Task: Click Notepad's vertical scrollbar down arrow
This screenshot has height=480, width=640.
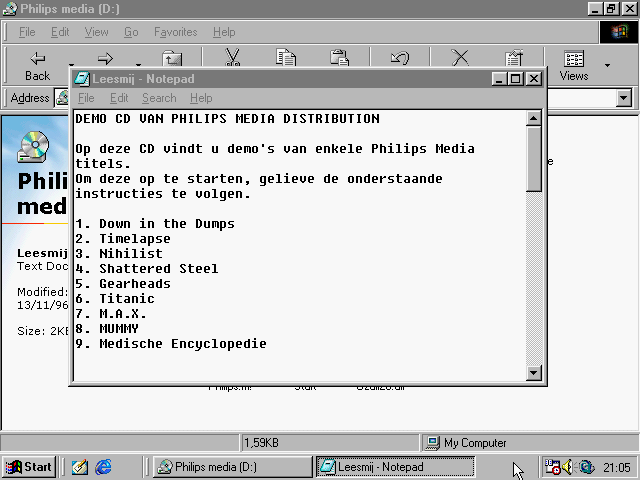Action: pyautogui.click(x=534, y=373)
